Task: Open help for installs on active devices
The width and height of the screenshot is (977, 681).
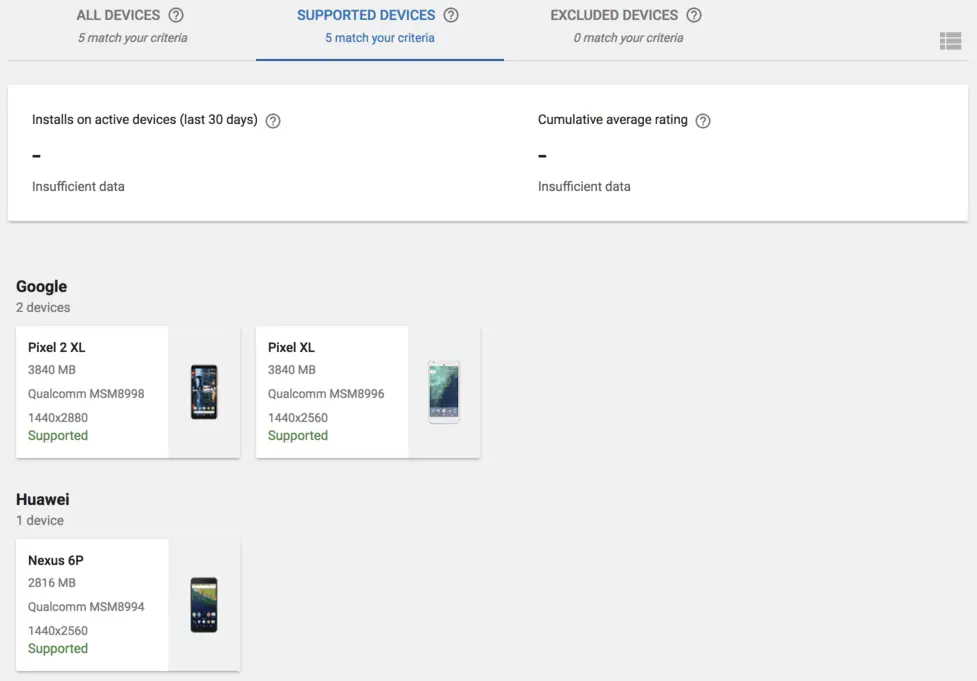Action: [273, 121]
